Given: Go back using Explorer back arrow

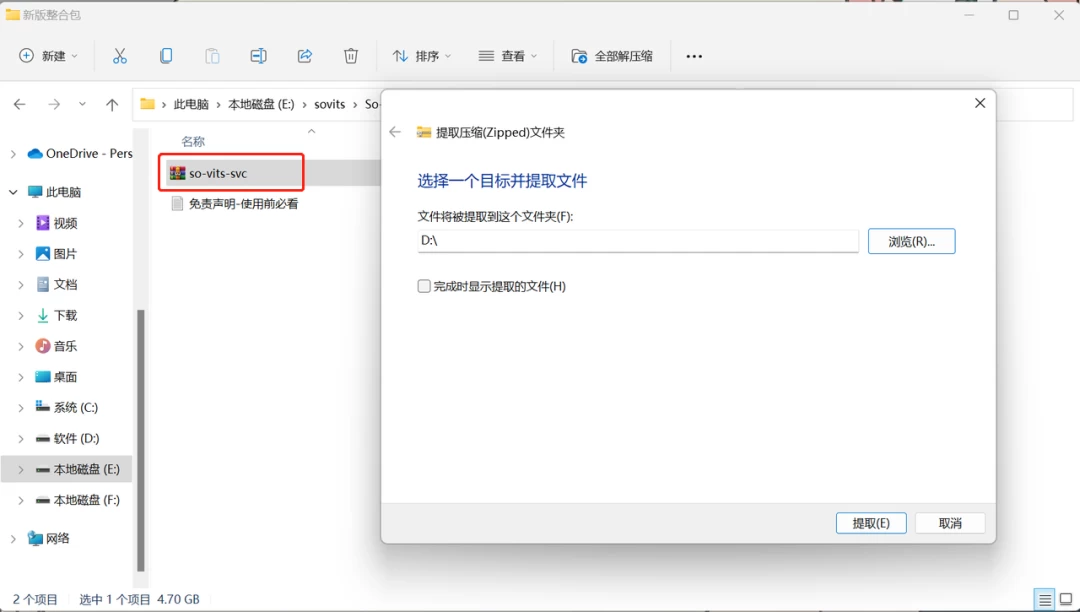Looking at the screenshot, I should [x=19, y=104].
